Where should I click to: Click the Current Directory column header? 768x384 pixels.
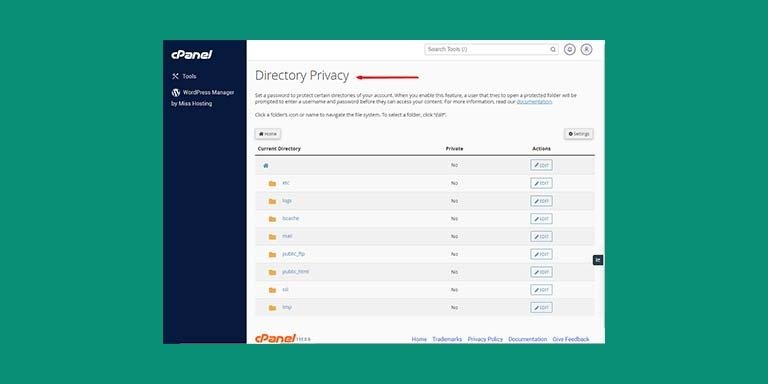tap(279, 149)
